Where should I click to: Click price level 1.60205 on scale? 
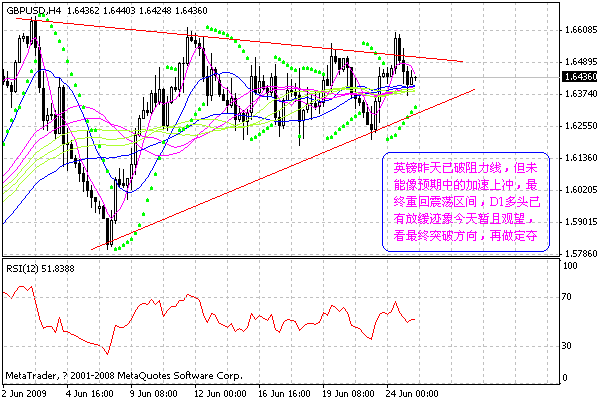pos(581,189)
